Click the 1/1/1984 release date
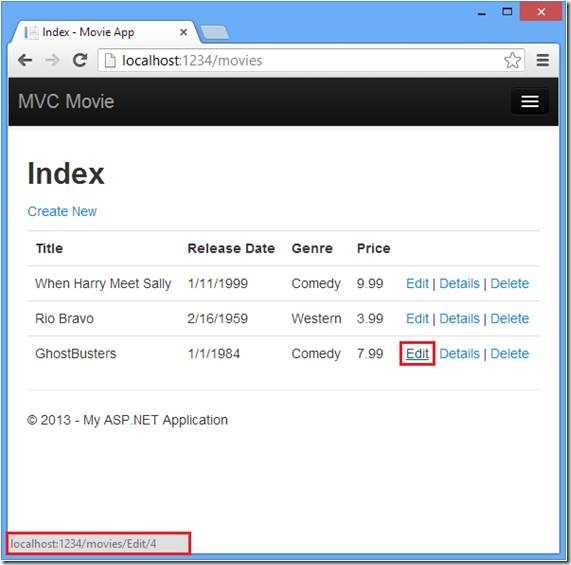Screen dimensions: 571x565 pos(214,353)
